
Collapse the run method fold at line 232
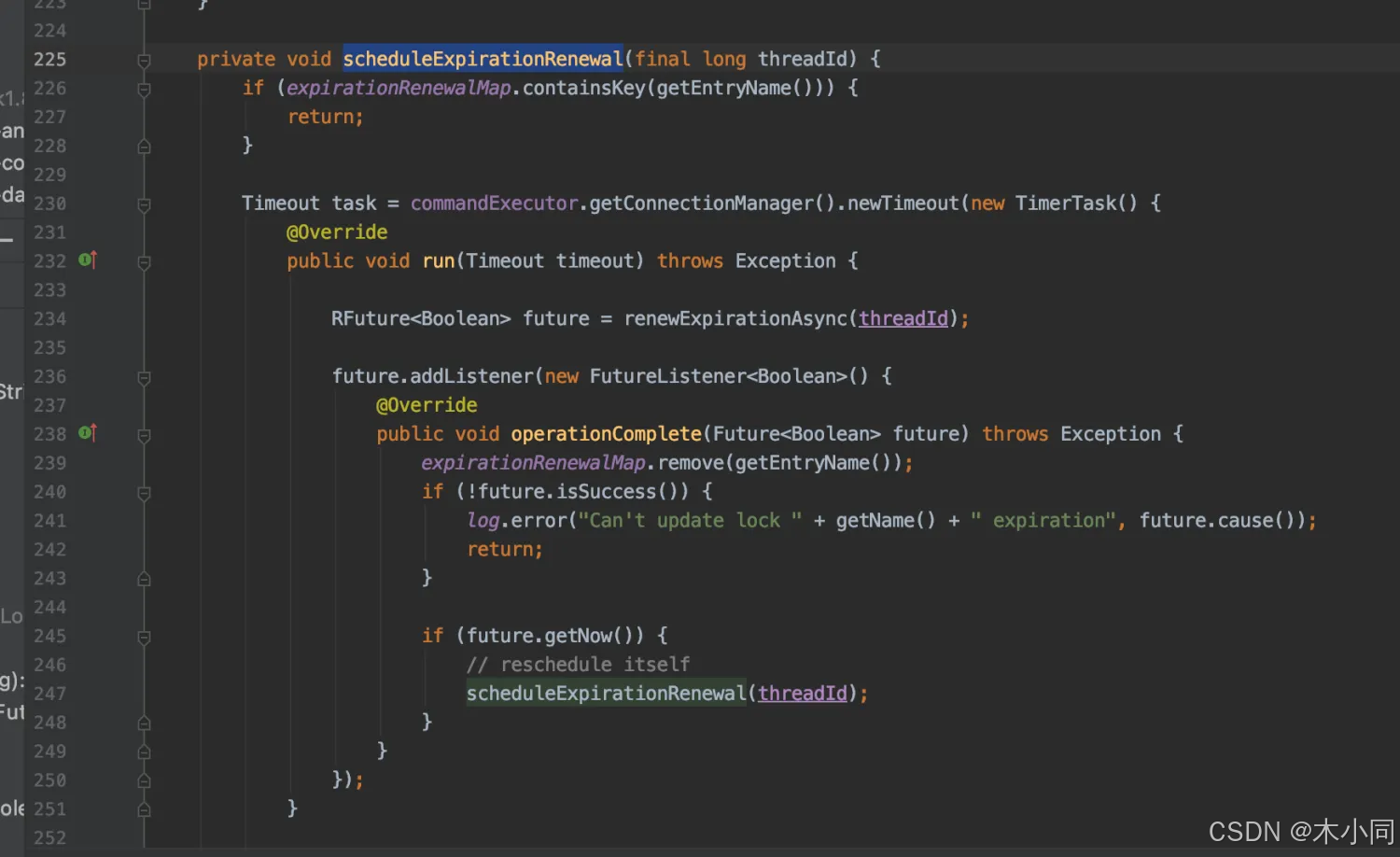tap(144, 262)
